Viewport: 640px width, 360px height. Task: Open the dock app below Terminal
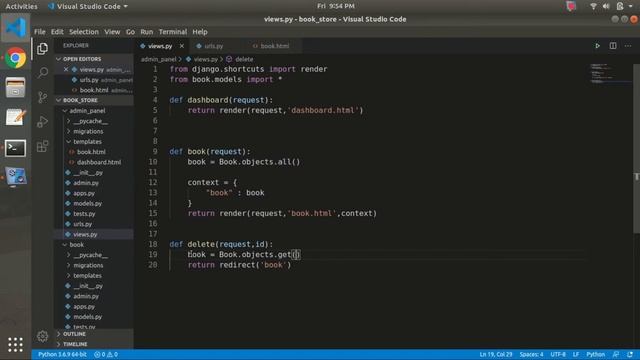[16, 177]
